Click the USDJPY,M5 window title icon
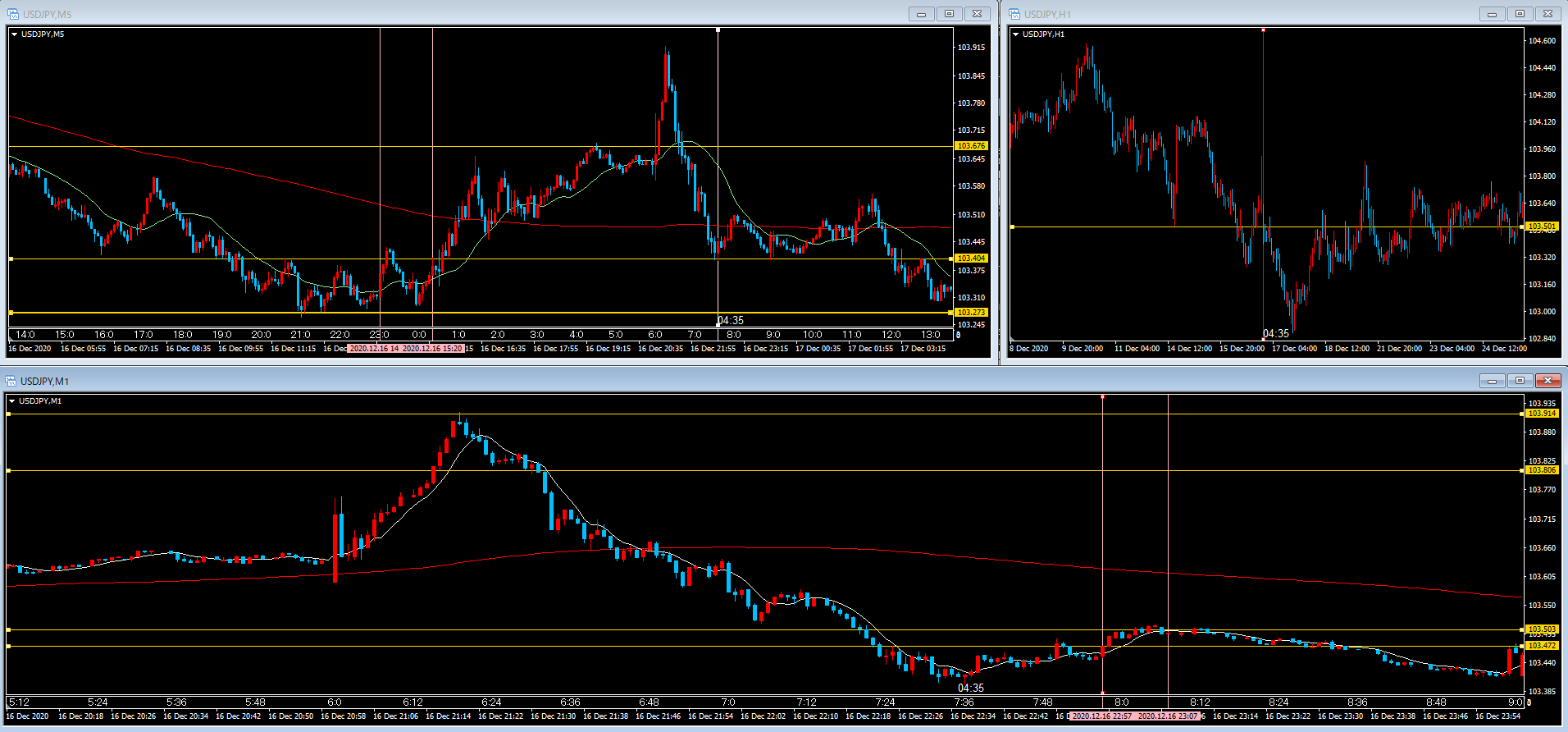Viewport: 1568px width, 732px height. [x=13, y=14]
